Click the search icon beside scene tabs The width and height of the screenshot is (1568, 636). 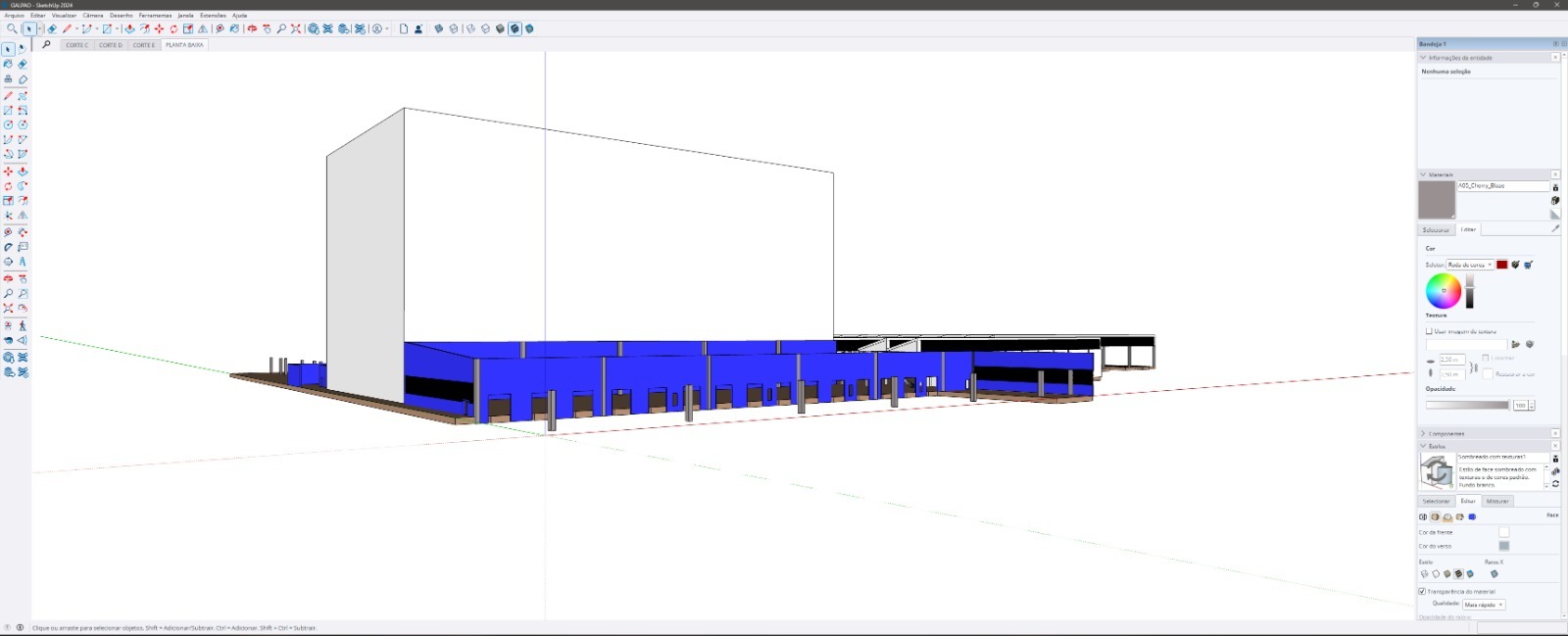pyautogui.click(x=46, y=44)
